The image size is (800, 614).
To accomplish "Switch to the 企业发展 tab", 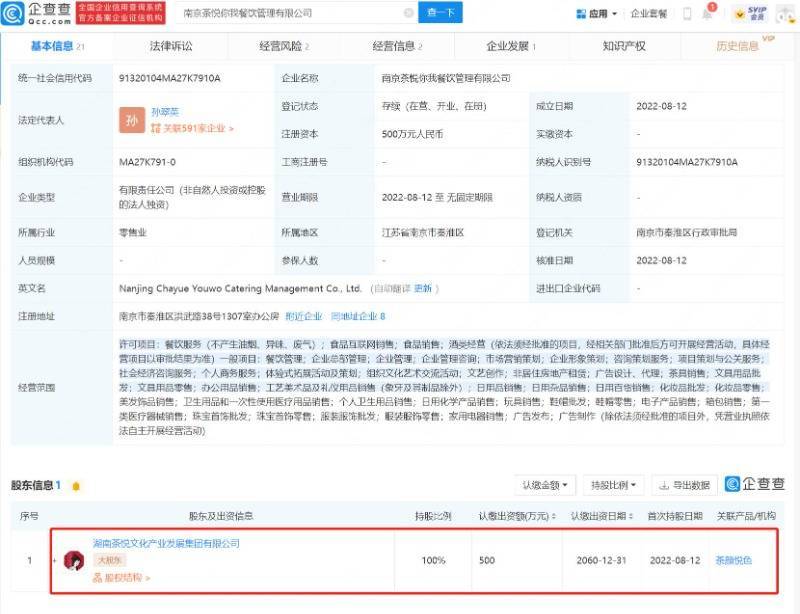I will [x=511, y=46].
